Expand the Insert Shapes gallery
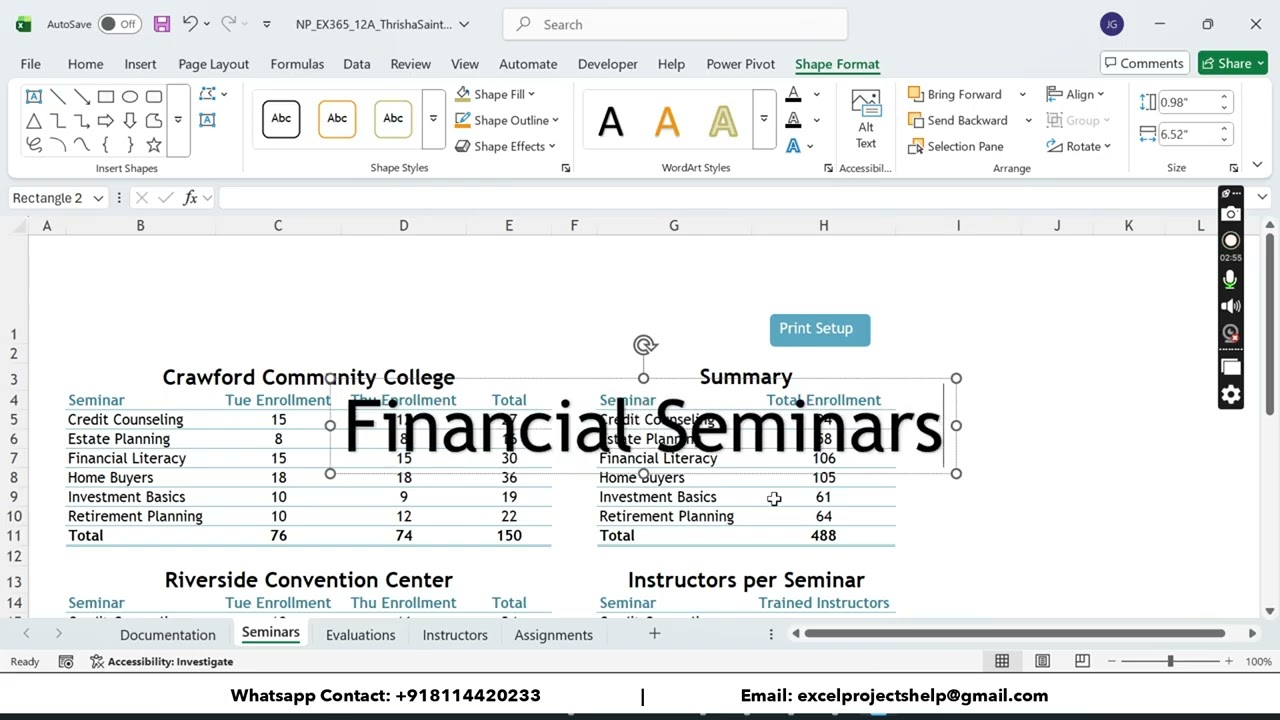The height and width of the screenshot is (720, 1280). pos(178,119)
